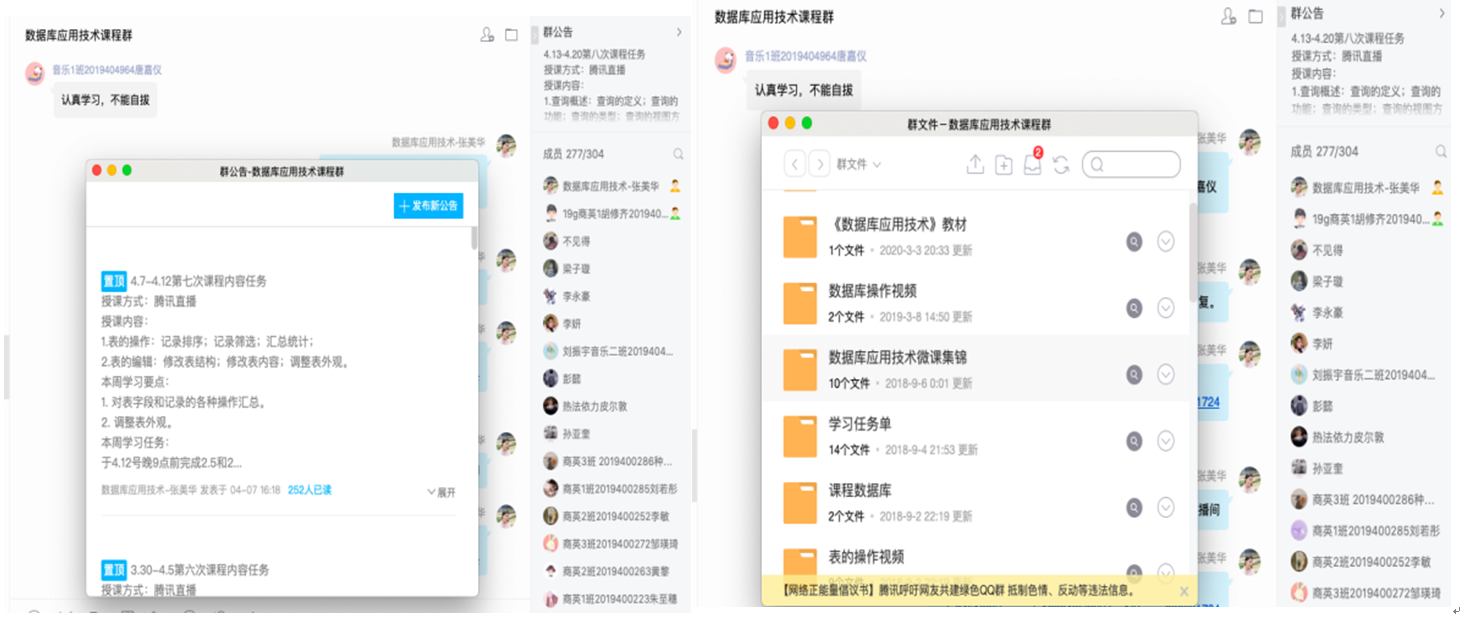This screenshot has height=623, width=1460.
Task: Open the 群文件 dropdown in the files toolbar
Action: [x=859, y=164]
